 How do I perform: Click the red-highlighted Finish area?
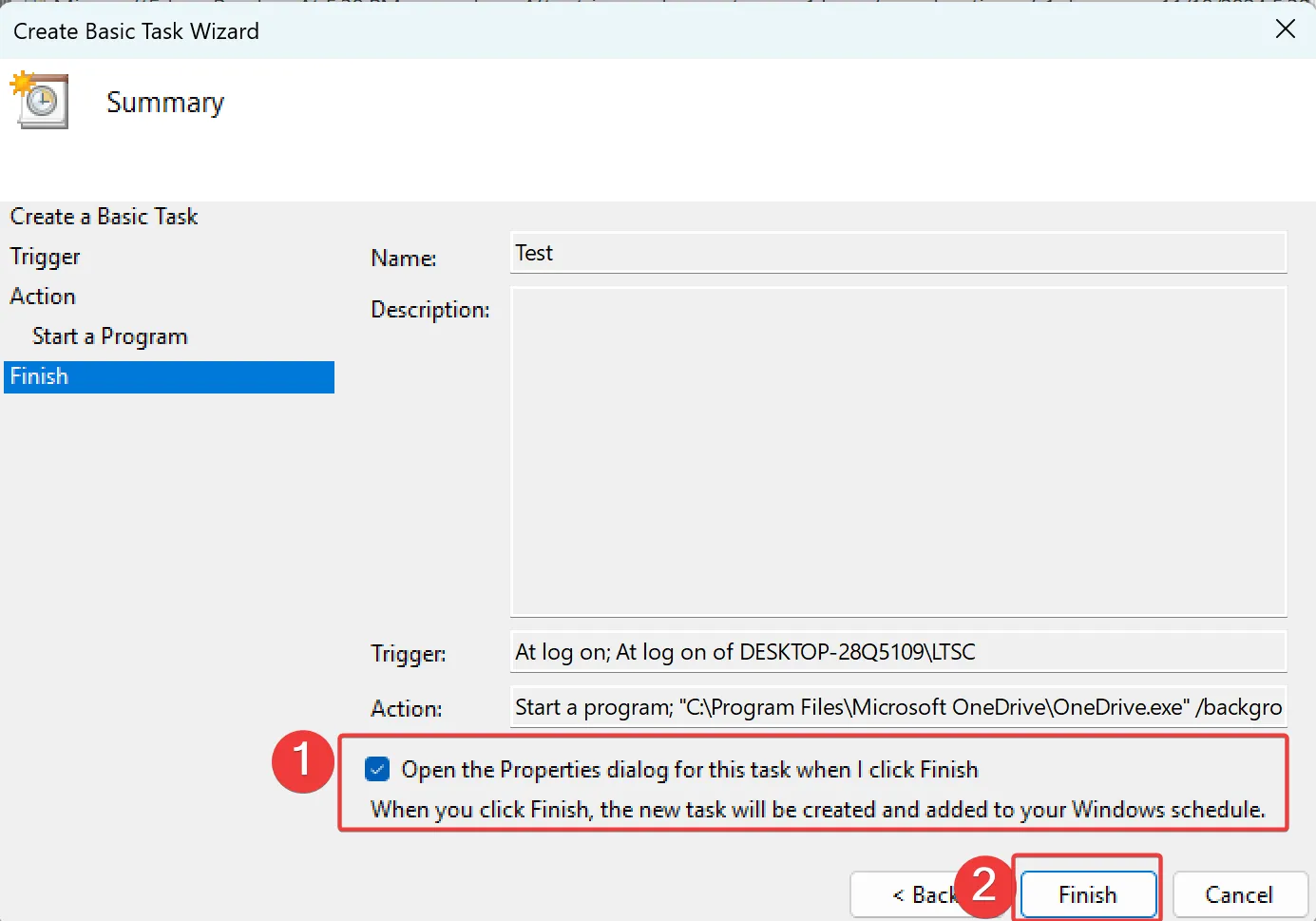pyautogui.click(x=1086, y=894)
